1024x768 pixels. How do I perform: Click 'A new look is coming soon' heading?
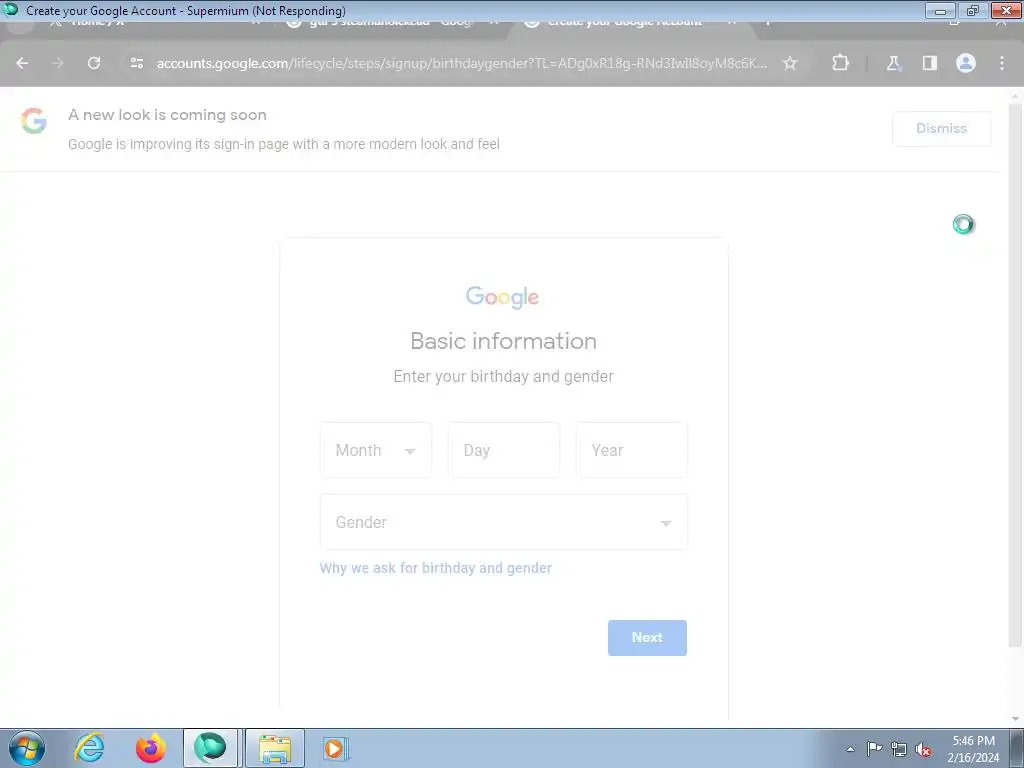click(167, 115)
